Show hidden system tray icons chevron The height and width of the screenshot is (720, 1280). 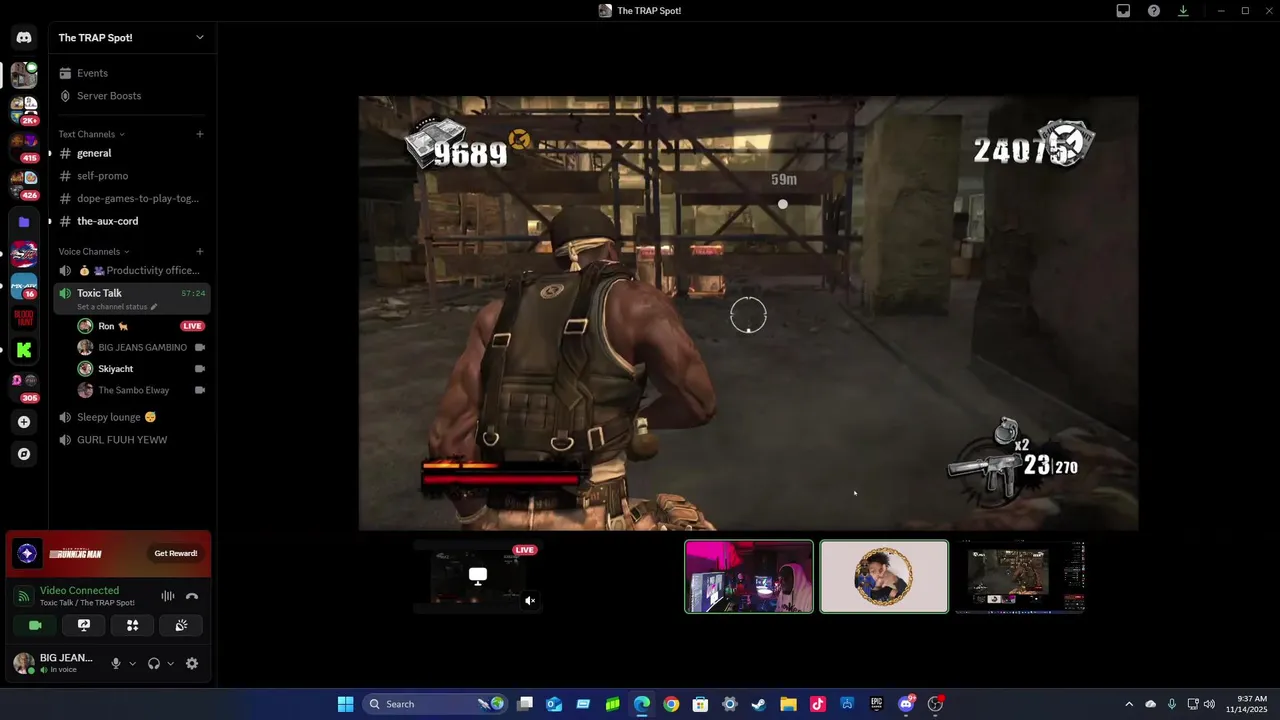(x=1129, y=704)
